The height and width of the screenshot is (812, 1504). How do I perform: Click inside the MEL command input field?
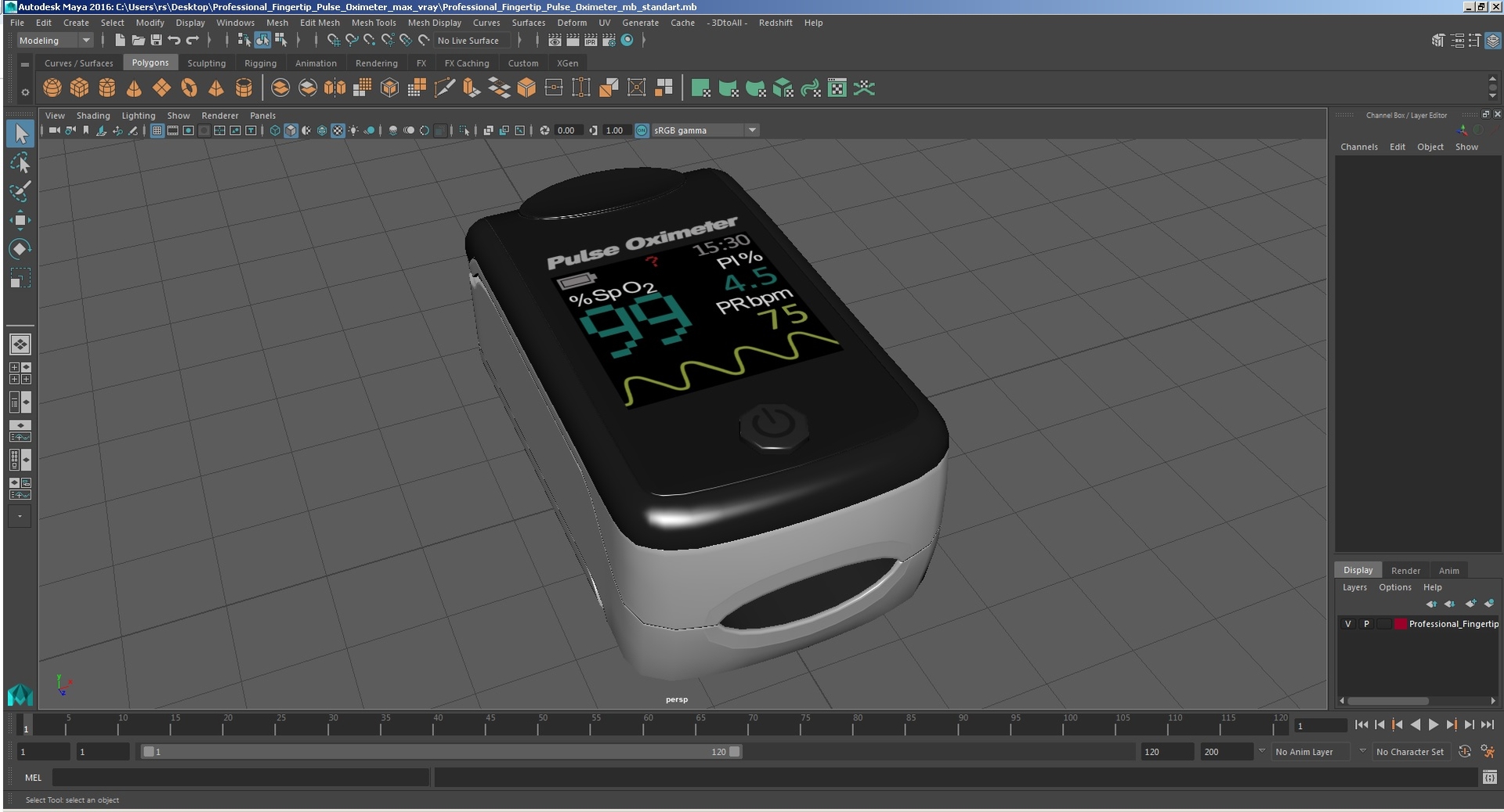point(235,778)
